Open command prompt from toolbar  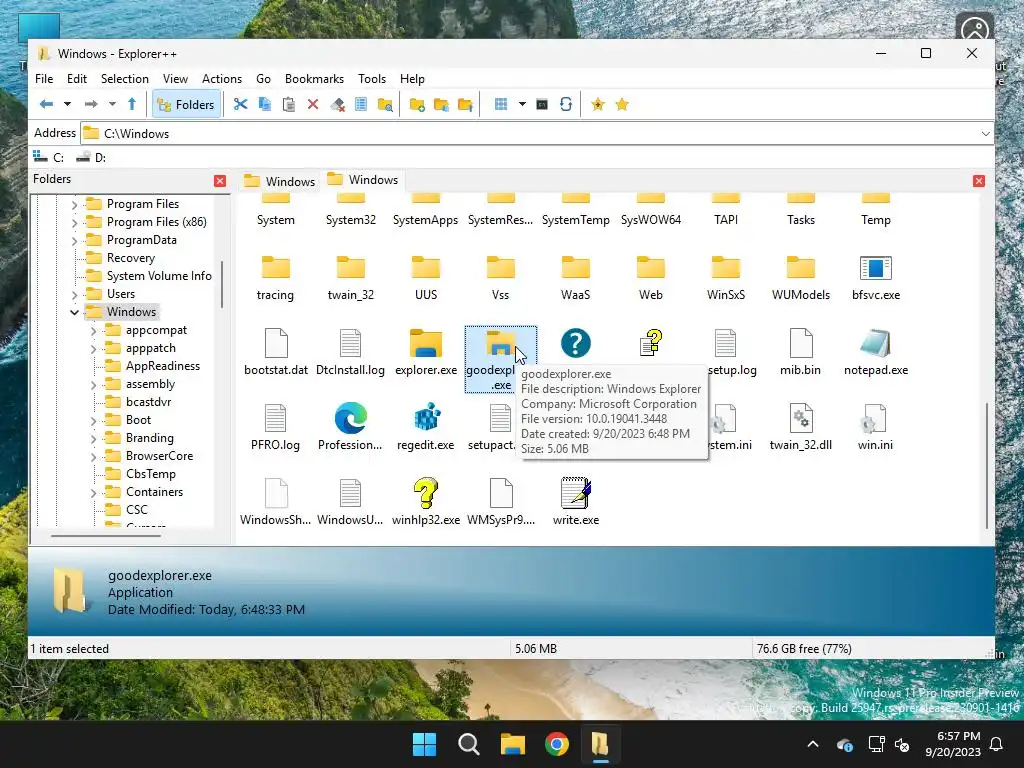[541, 104]
